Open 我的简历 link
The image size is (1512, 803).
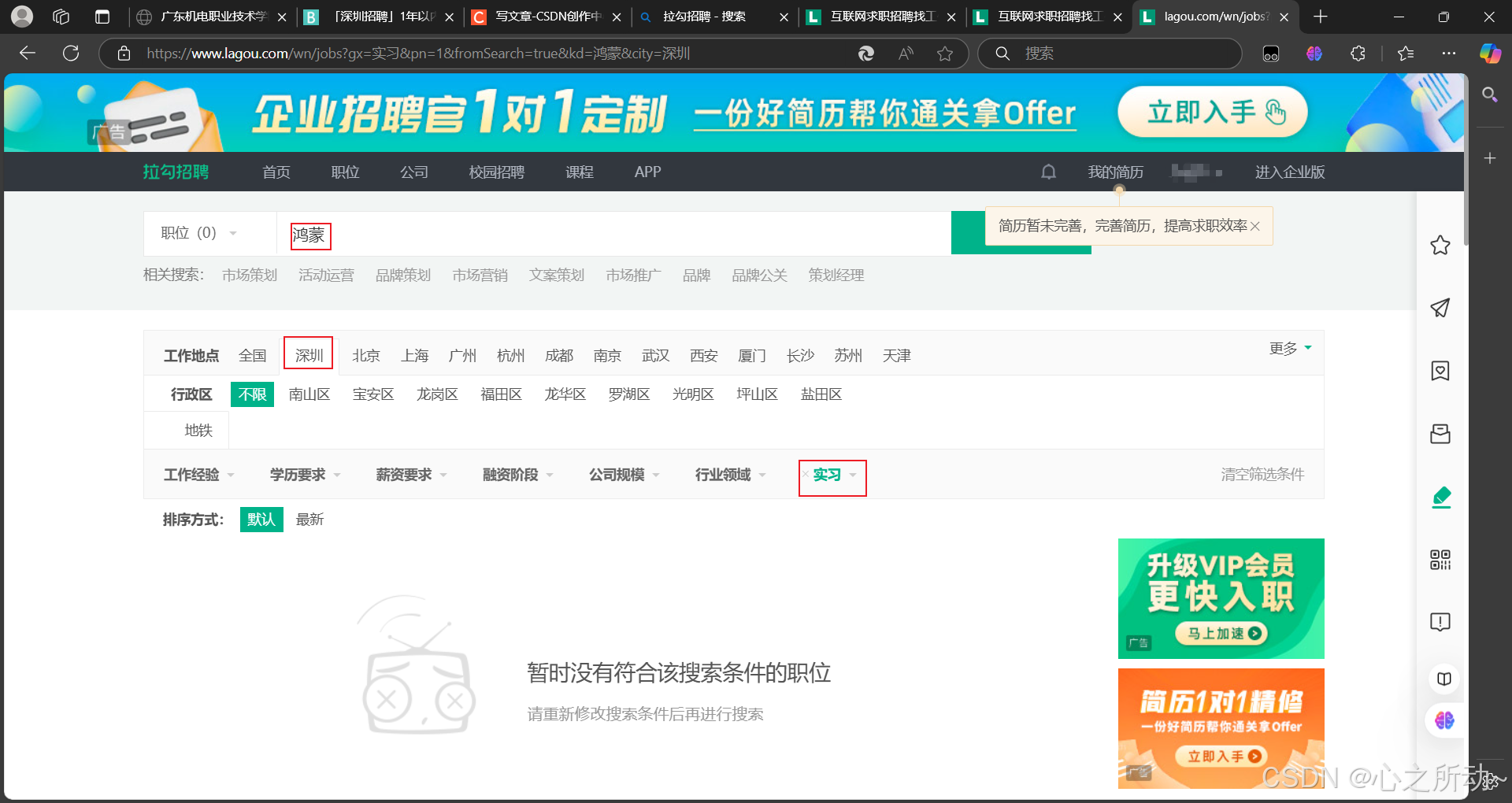(x=1116, y=172)
